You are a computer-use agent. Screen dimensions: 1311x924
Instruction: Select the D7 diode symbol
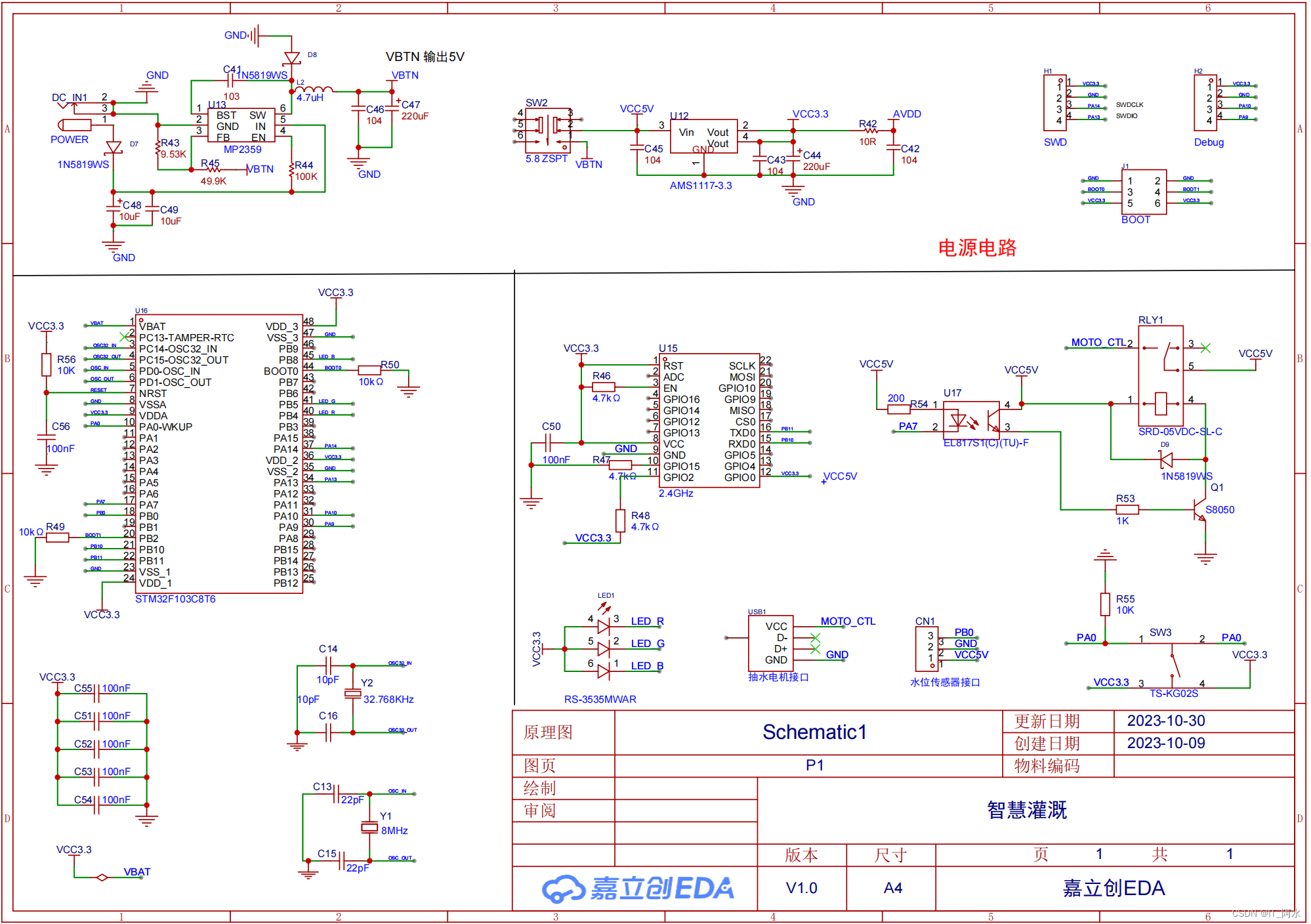point(114,148)
